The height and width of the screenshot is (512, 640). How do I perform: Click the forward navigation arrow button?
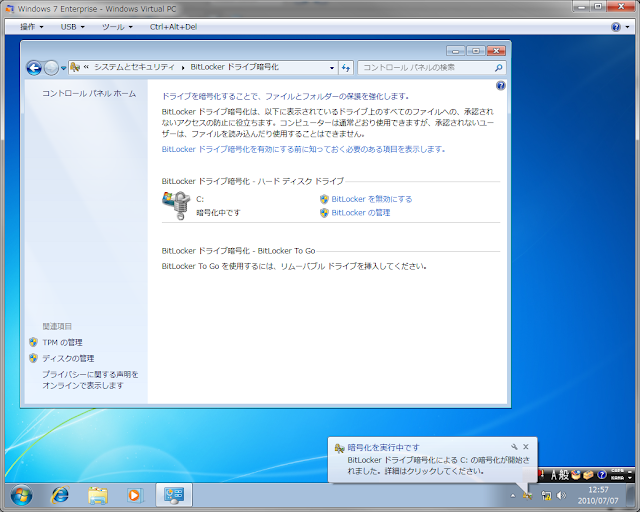click(51, 68)
